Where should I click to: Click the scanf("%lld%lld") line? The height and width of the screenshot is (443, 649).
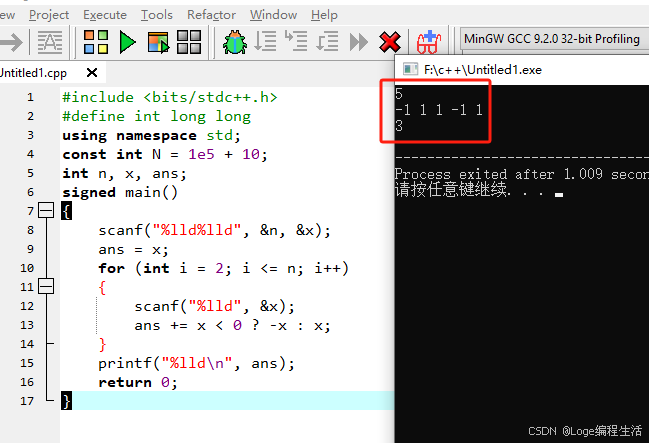[214, 230]
